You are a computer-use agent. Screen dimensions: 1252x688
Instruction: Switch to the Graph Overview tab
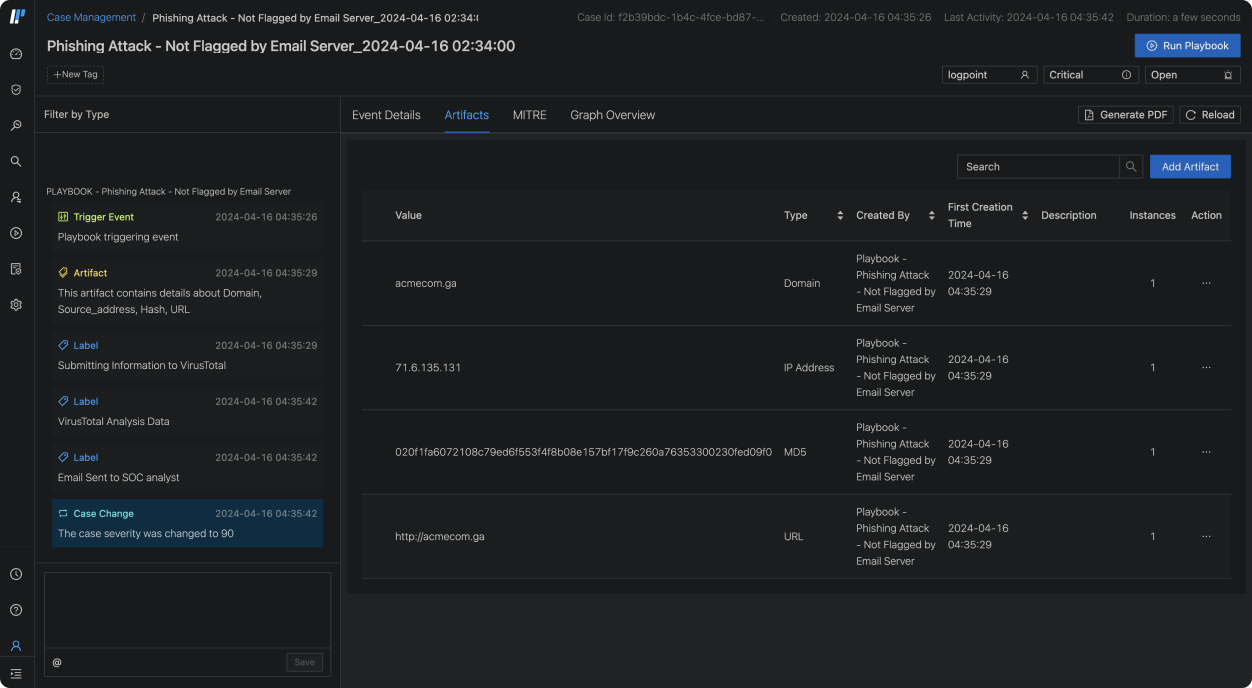coord(612,115)
